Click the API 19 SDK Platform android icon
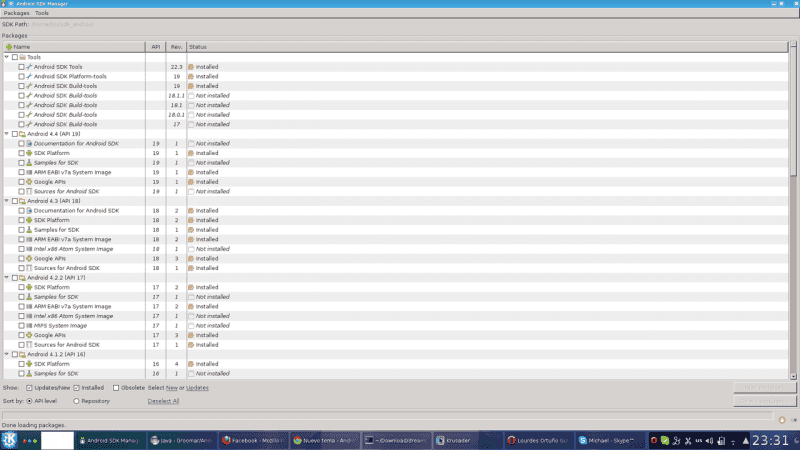This screenshot has width=800, height=450. 29,153
